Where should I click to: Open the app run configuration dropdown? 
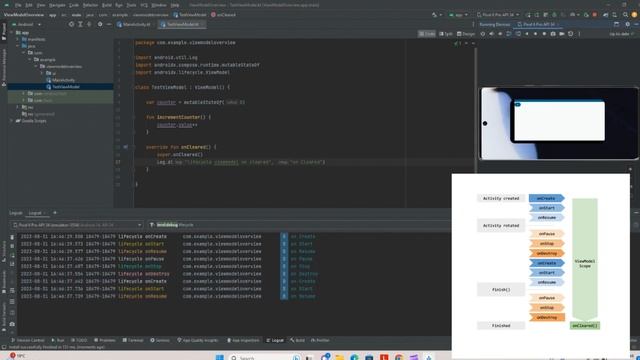[458, 15]
